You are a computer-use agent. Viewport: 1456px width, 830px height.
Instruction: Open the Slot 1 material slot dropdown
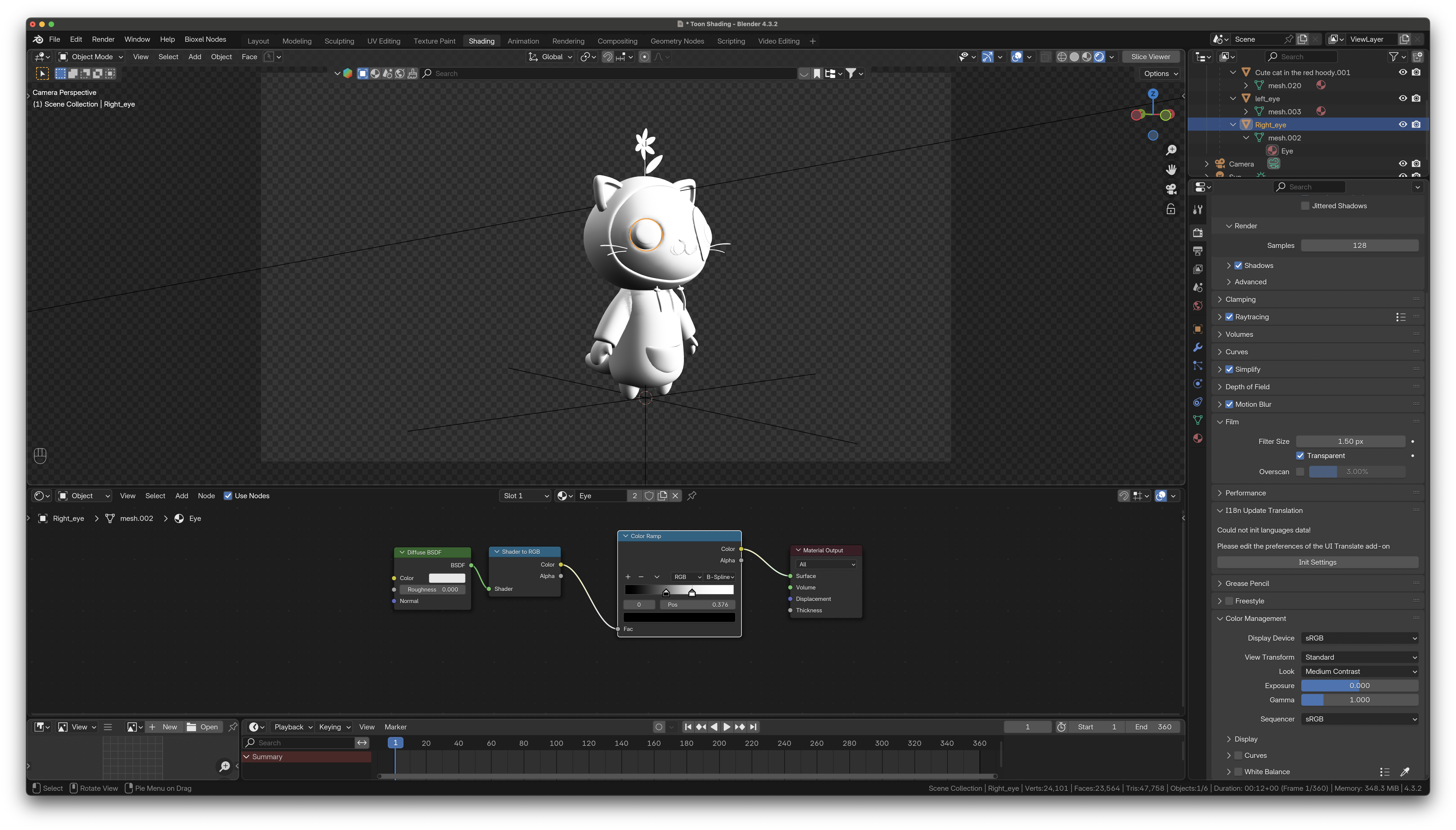[x=525, y=496]
